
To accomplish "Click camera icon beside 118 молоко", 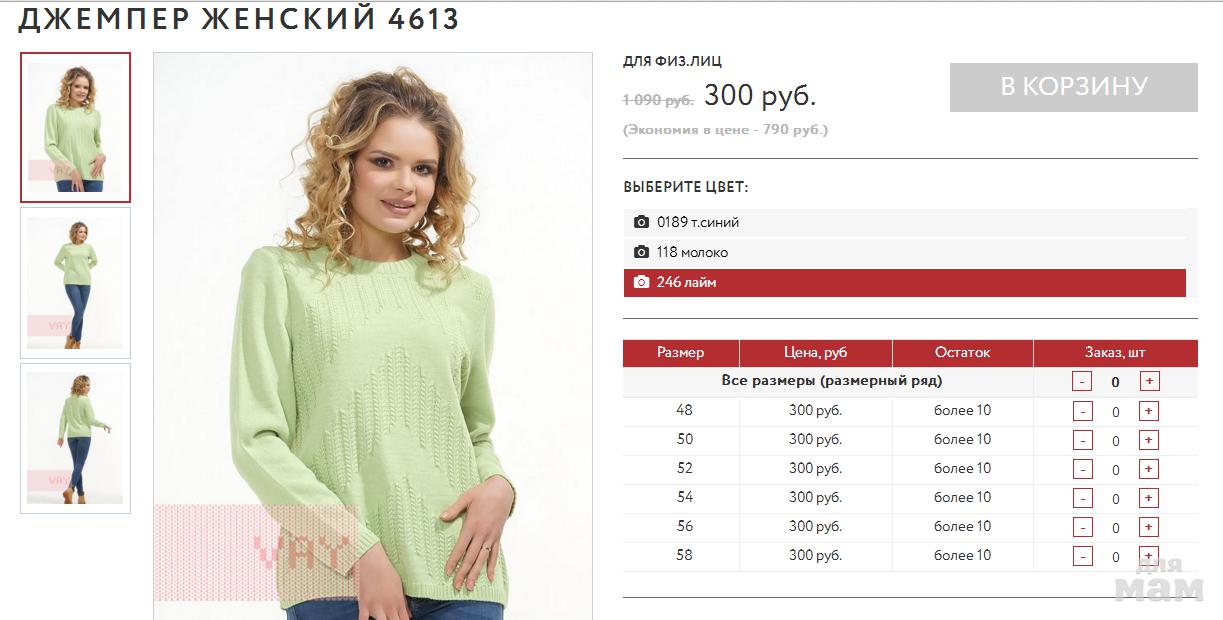I will point(641,252).
